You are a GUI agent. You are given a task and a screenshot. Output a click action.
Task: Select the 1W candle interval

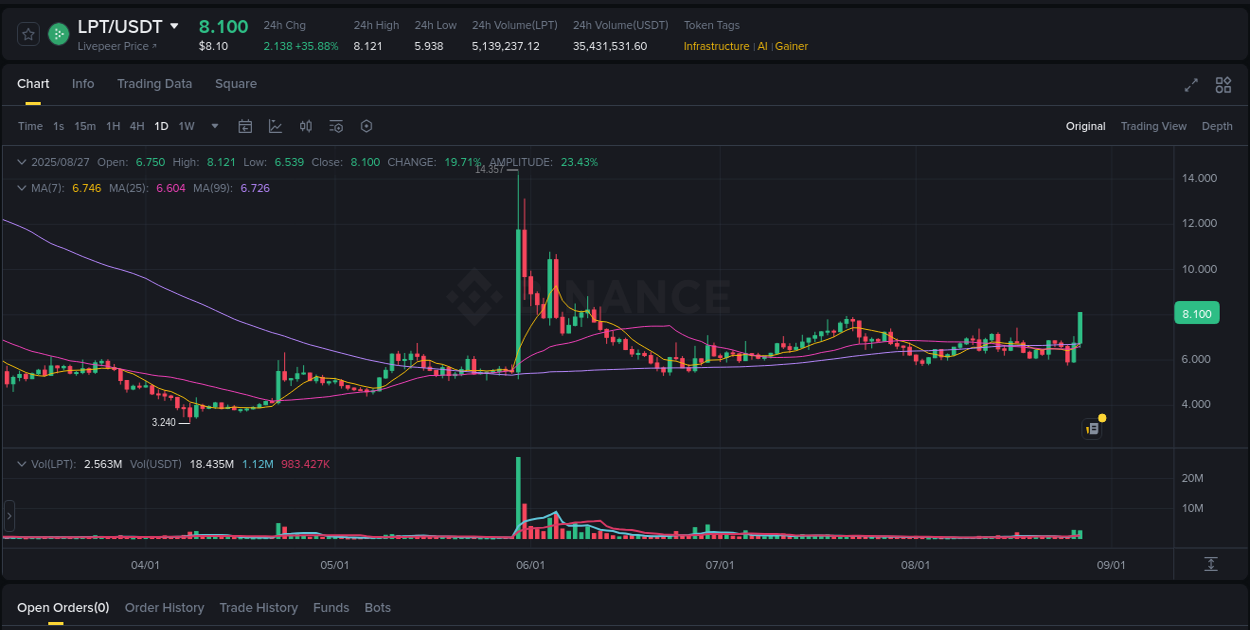(x=186, y=126)
